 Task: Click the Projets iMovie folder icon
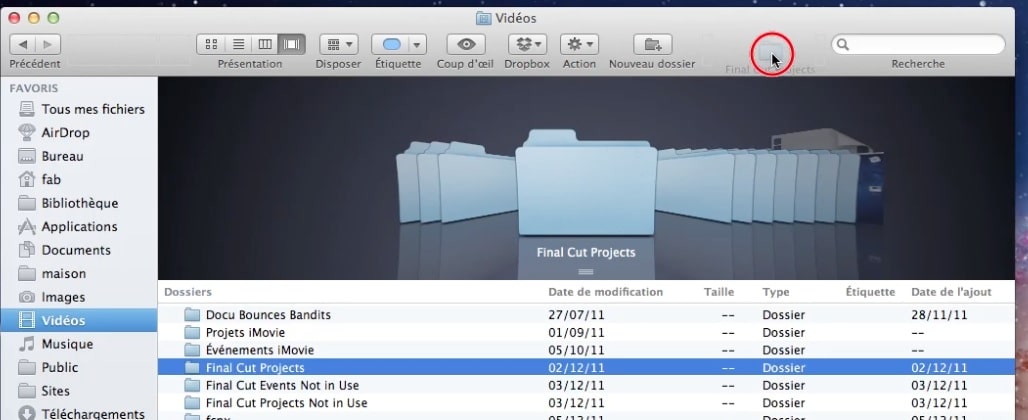point(192,333)
